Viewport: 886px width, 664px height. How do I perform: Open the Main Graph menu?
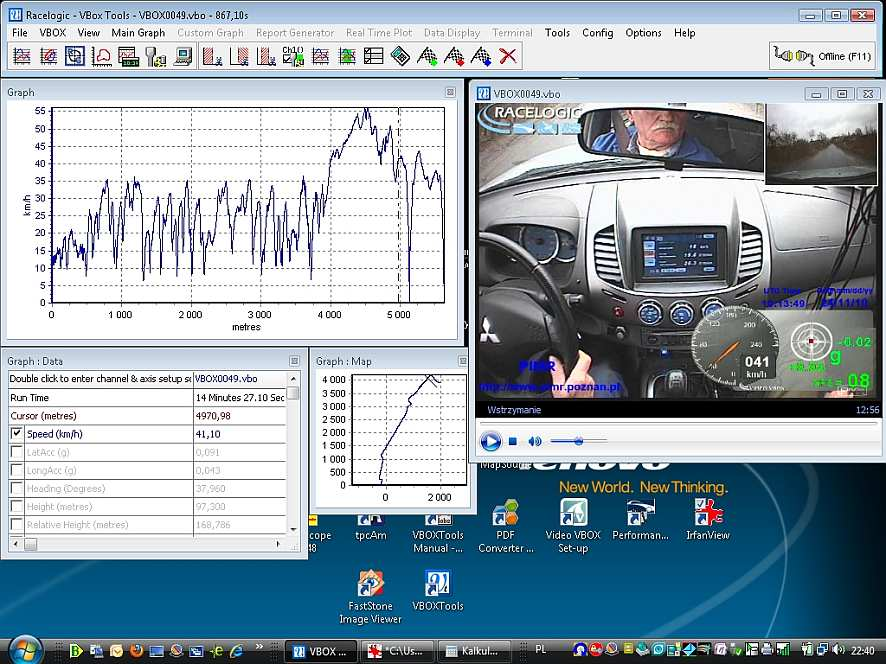tap(138, 33)
